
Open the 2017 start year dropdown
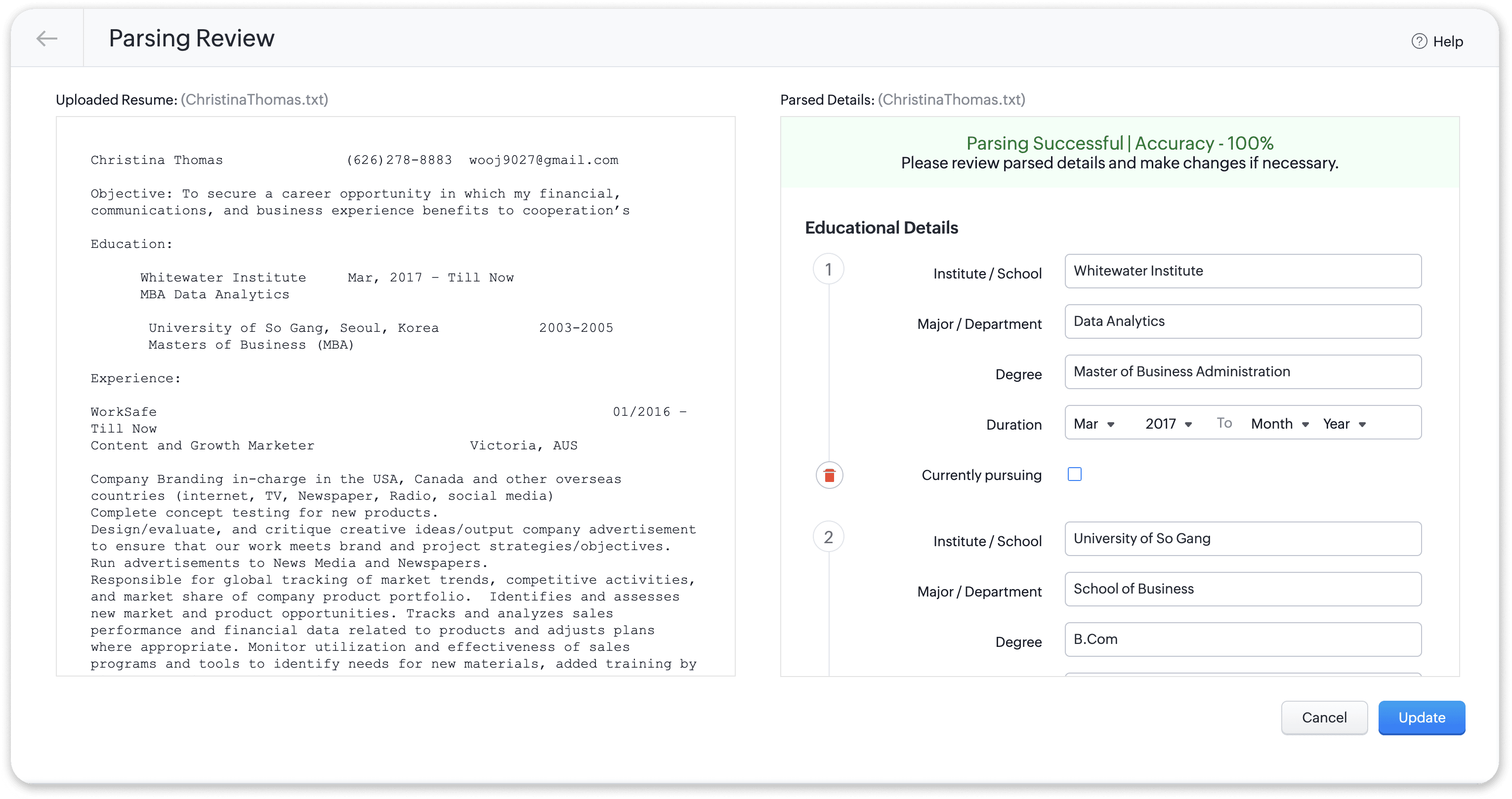tap(1168, 424)
